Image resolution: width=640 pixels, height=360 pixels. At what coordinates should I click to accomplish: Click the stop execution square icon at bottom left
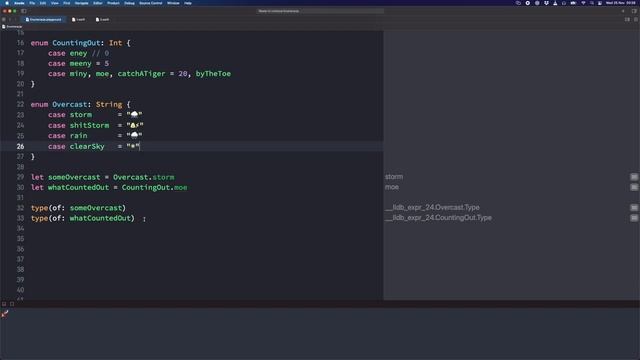pos(12,304)
